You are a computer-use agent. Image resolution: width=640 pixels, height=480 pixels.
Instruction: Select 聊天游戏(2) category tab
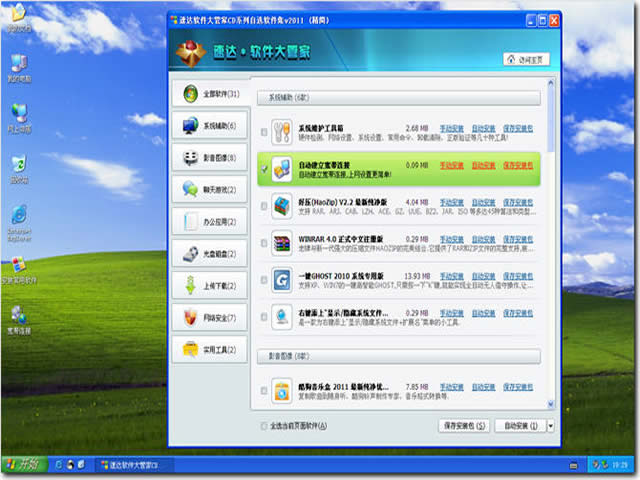(210, 190)
